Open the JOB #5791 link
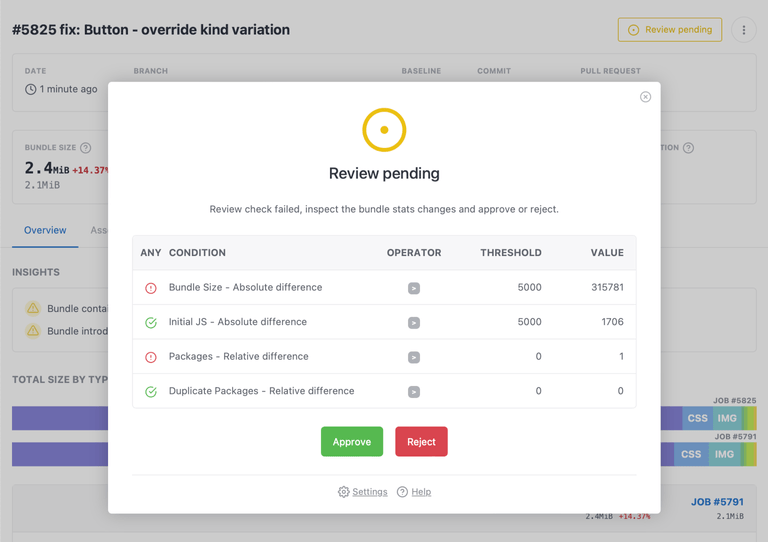768x542 pixels. click(717, 502)
